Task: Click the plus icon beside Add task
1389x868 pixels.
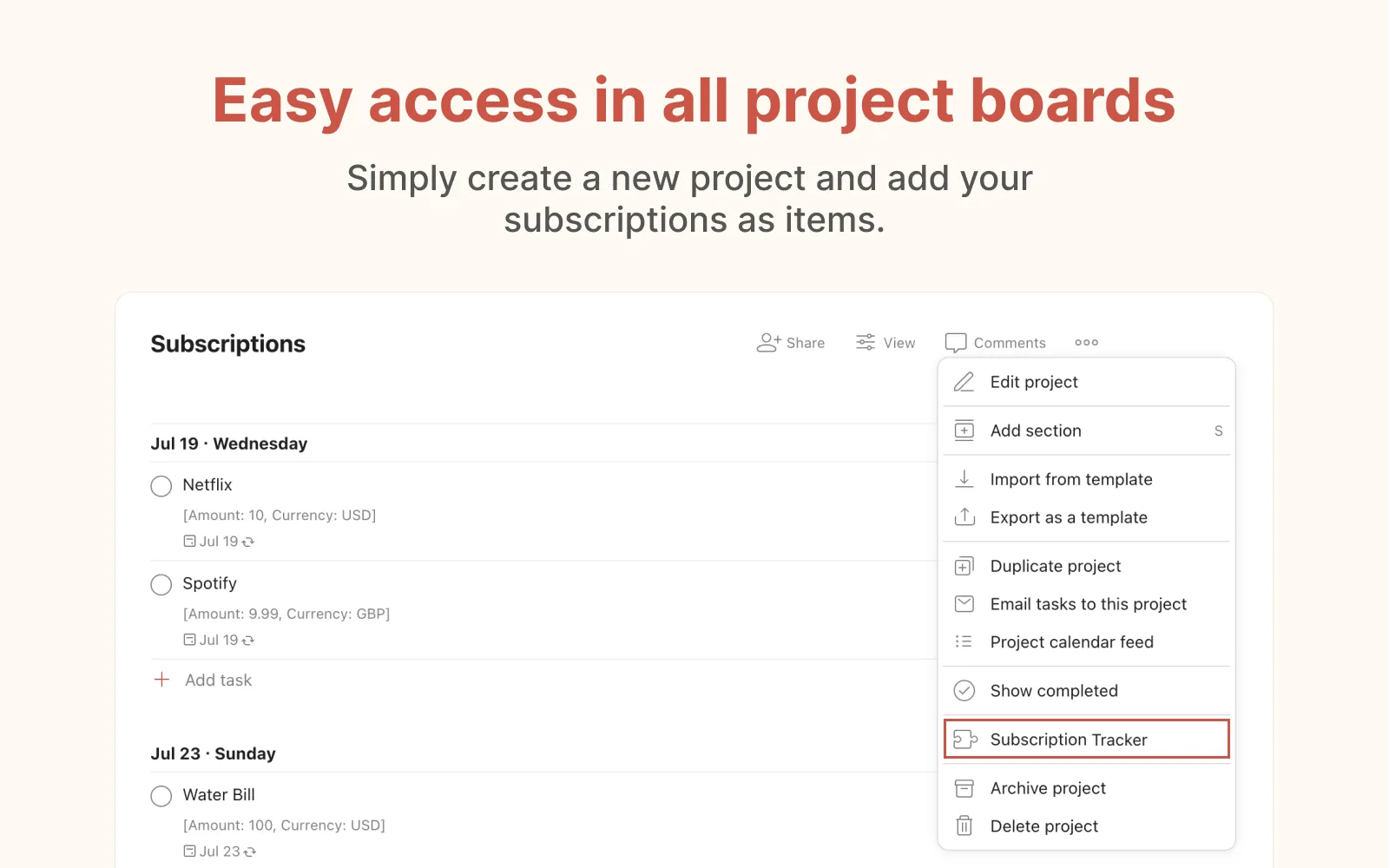Action: (161, 680)
